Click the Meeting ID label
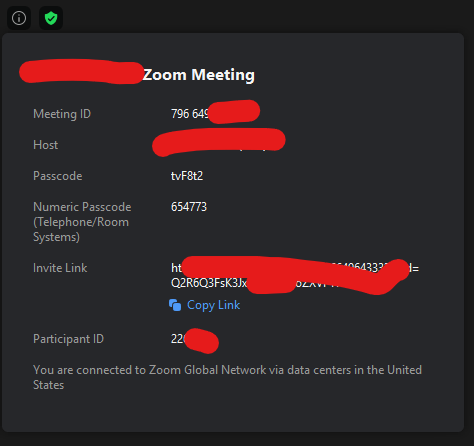 click(x=62, y=114)
